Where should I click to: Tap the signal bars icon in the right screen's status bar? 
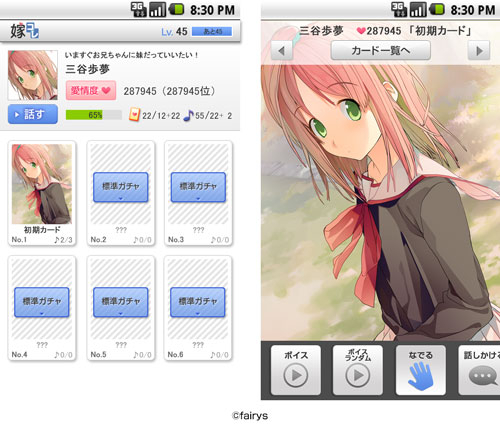point(418,9)
